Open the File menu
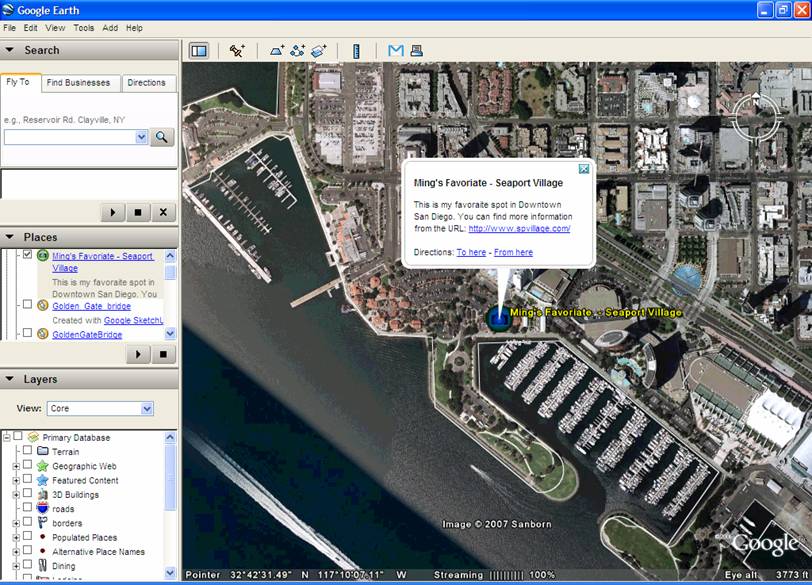The image size is (812, 585). pyautogui.click(x=9, y=28)
